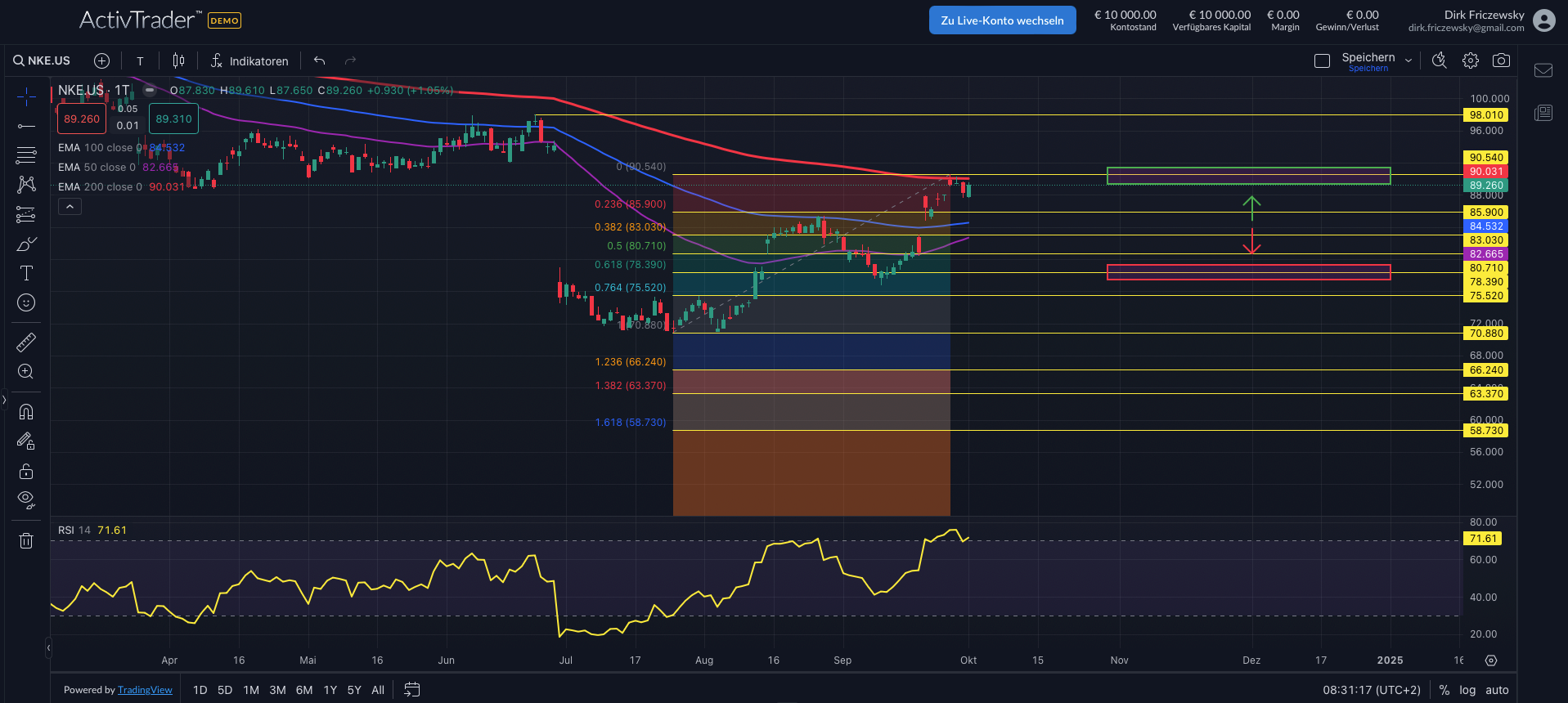The width and height of the screenshot is (1568, 703).
Task: Select the 5Y time range
Action: 354,690
